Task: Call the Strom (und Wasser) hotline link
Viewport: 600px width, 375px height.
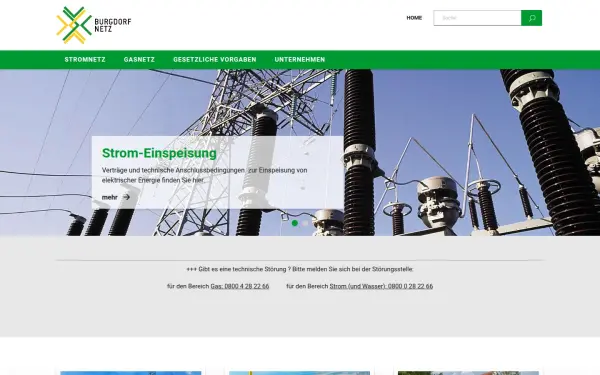Action: 381,286
